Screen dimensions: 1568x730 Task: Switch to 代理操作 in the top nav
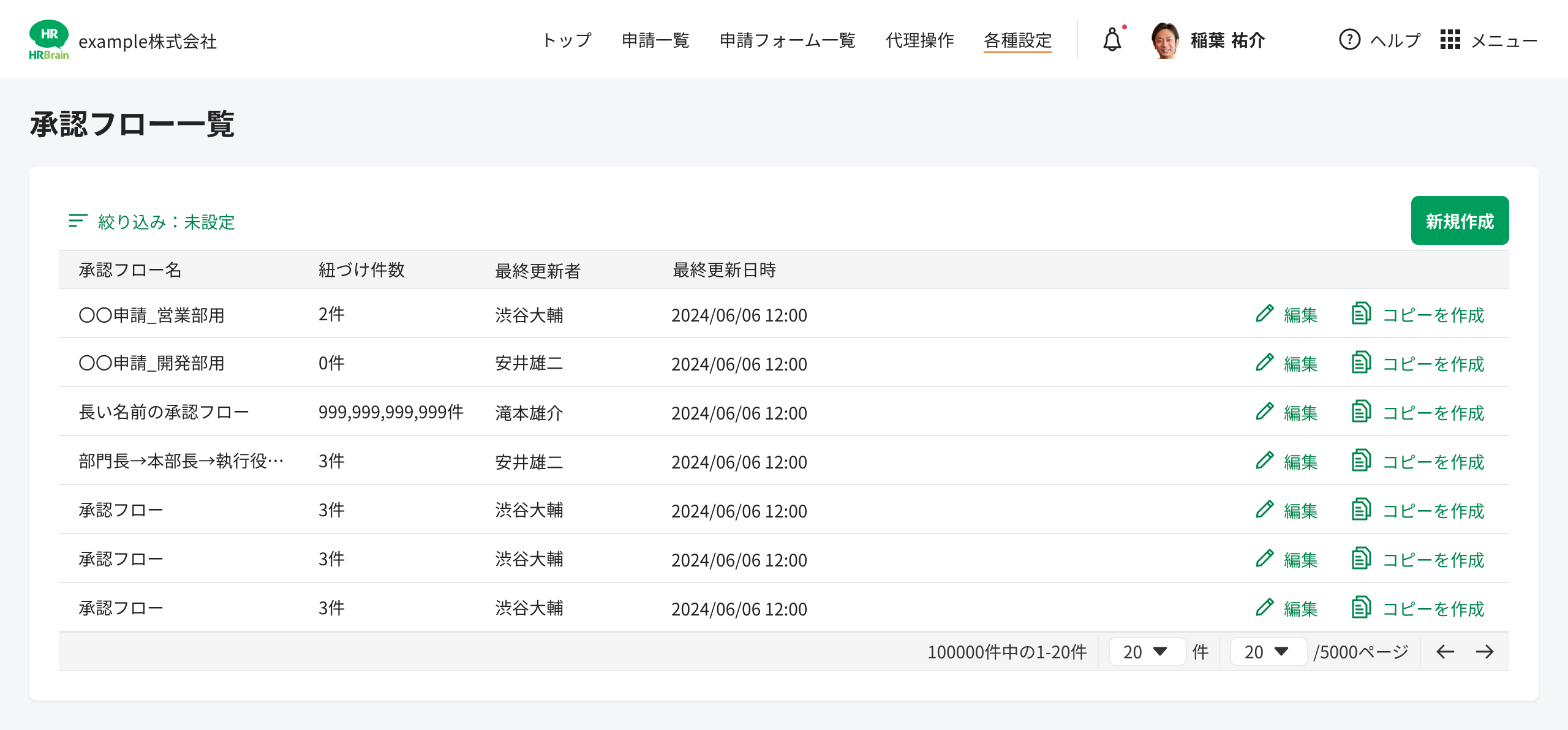[919, 40]
